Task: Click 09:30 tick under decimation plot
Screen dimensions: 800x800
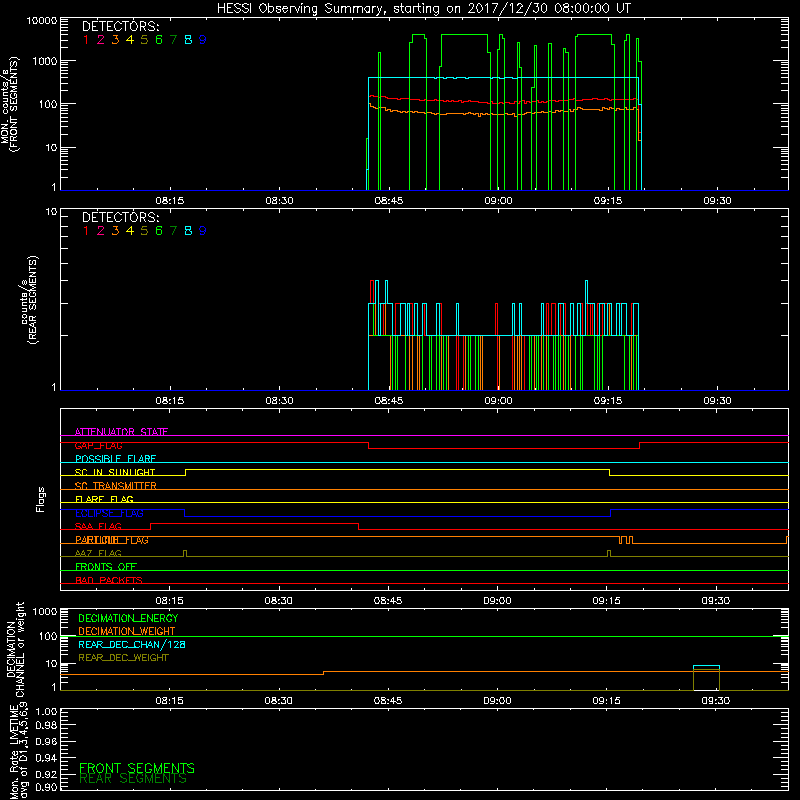Action: [716, 701]
